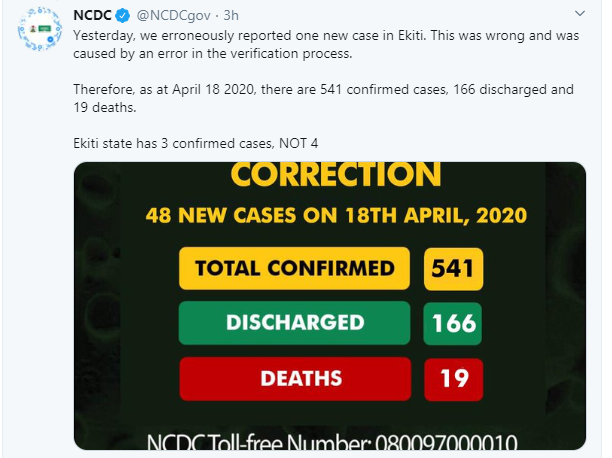Open the NCDC profile avatar
Image resolution: width=612 pixels, height=458 pixels.
coord(40,29)
